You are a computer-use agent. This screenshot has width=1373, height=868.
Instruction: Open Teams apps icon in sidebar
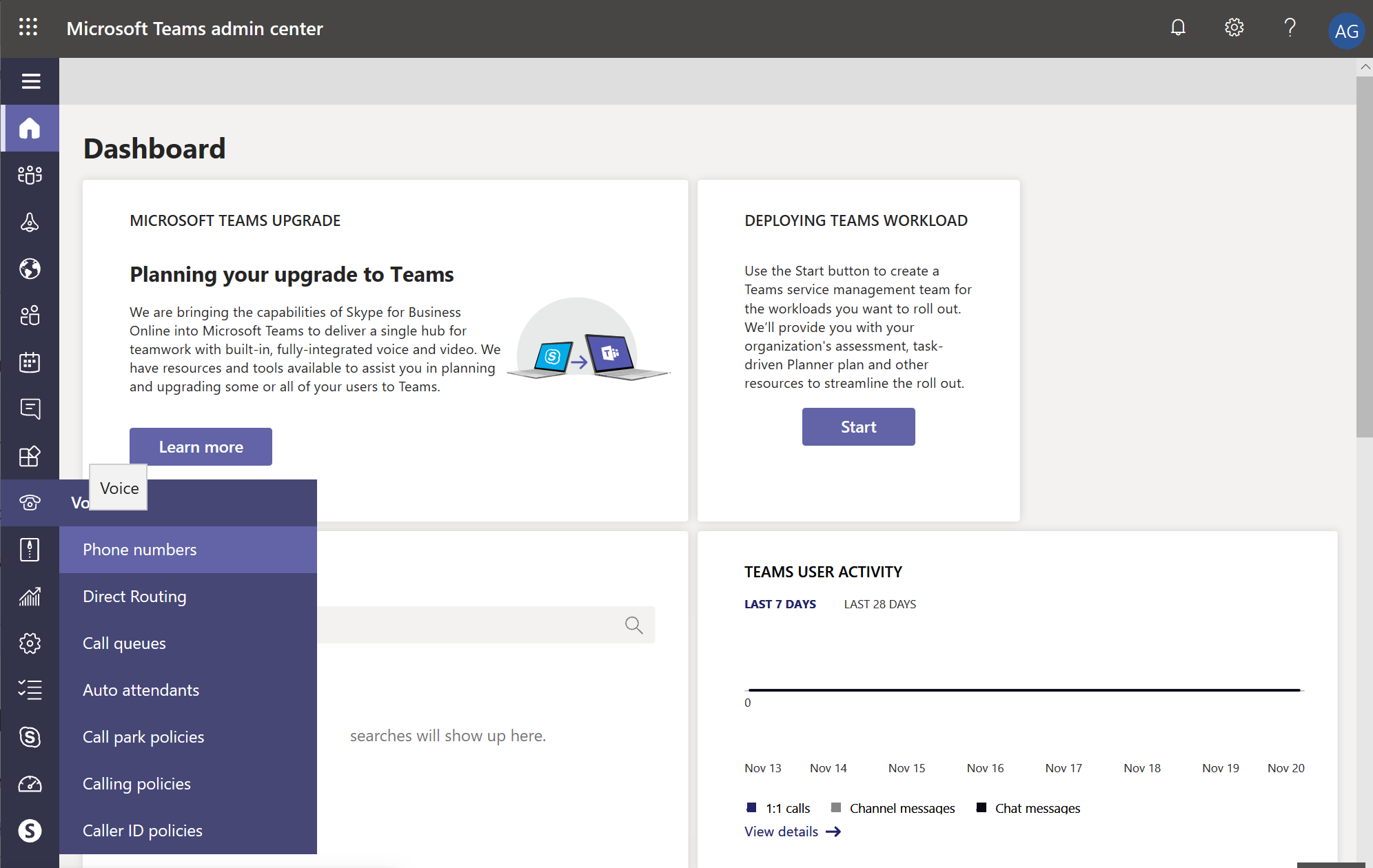coord(30,456)
